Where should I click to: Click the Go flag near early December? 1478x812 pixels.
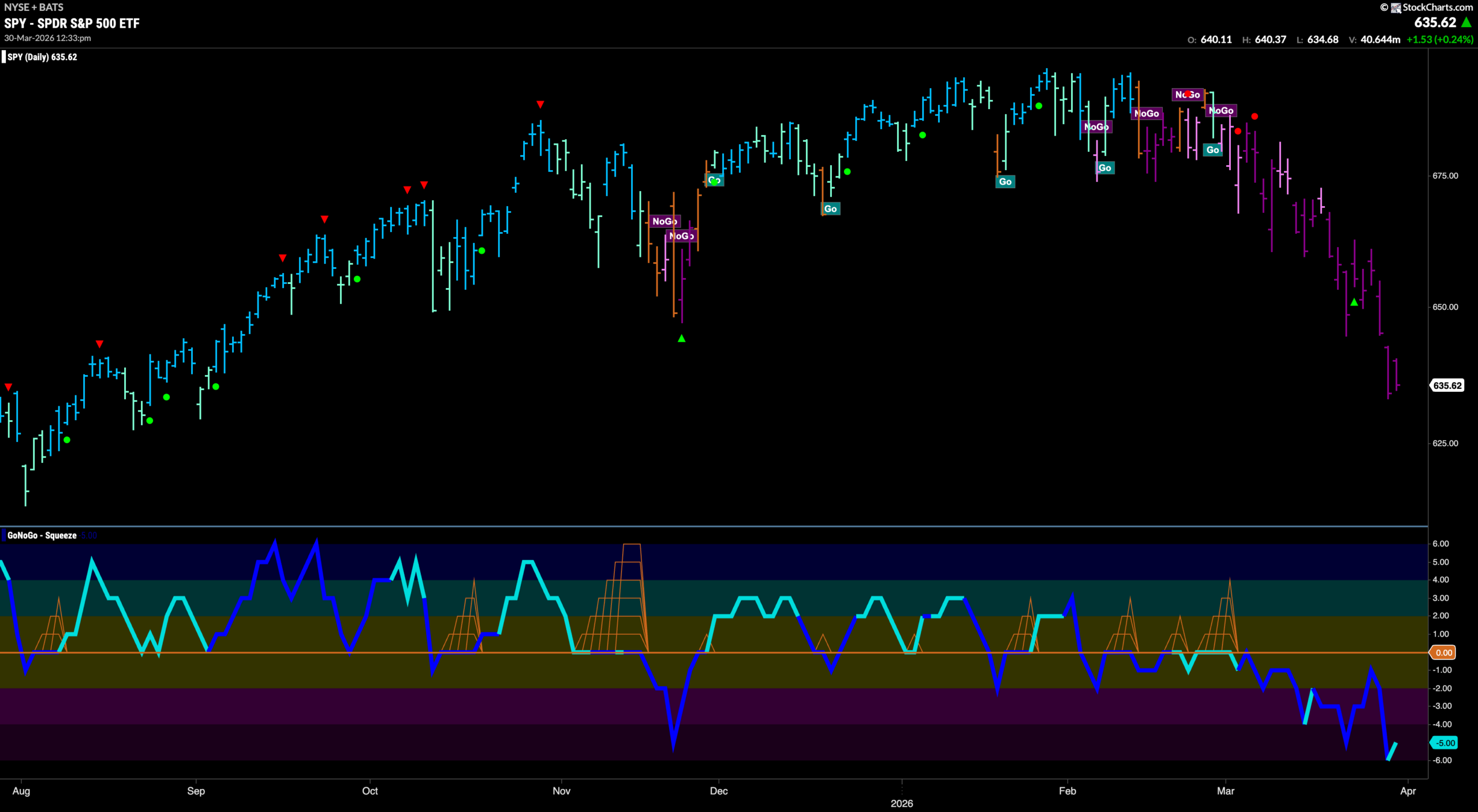tap(715, 180)
